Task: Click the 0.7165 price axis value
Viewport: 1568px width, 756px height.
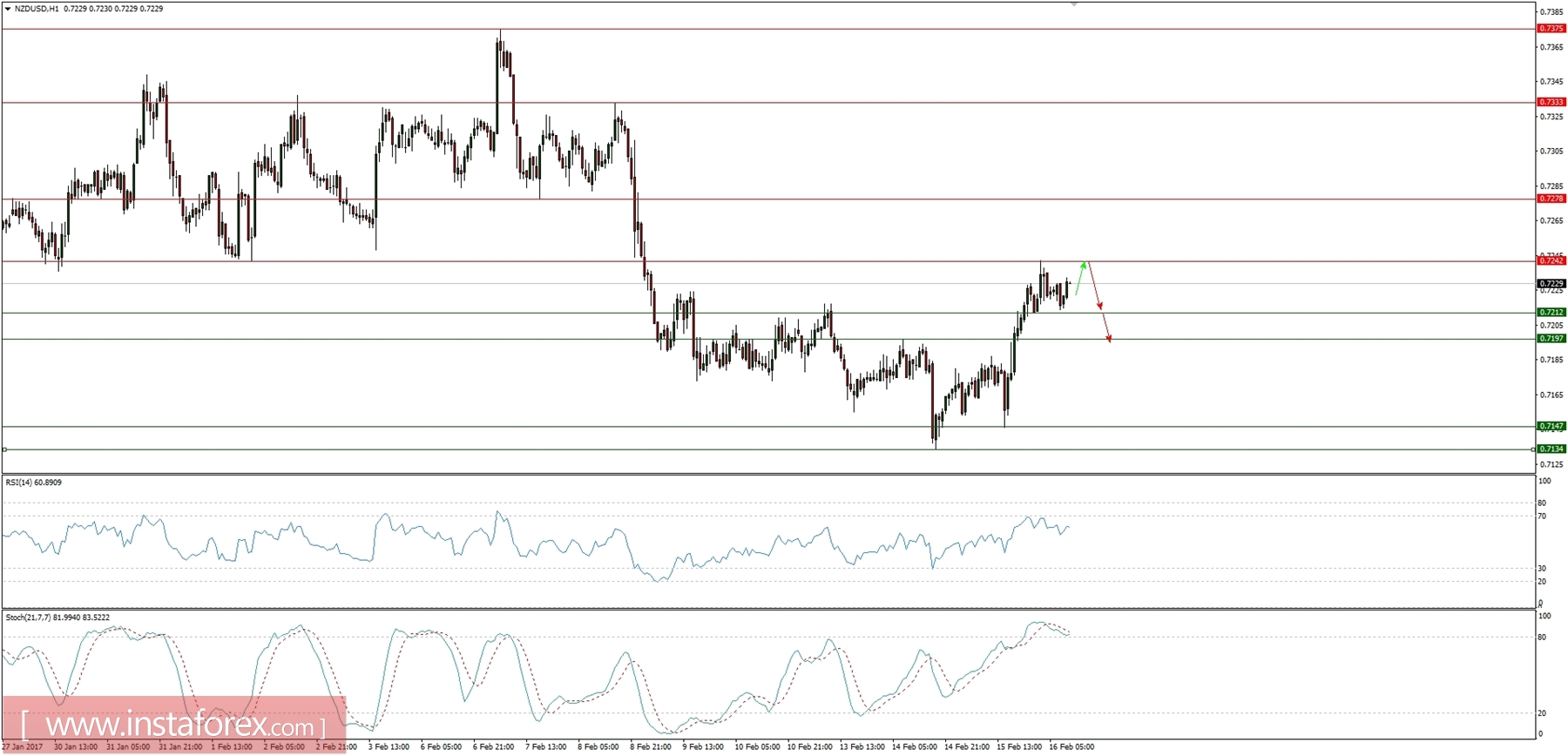Action: [1551, 395]
